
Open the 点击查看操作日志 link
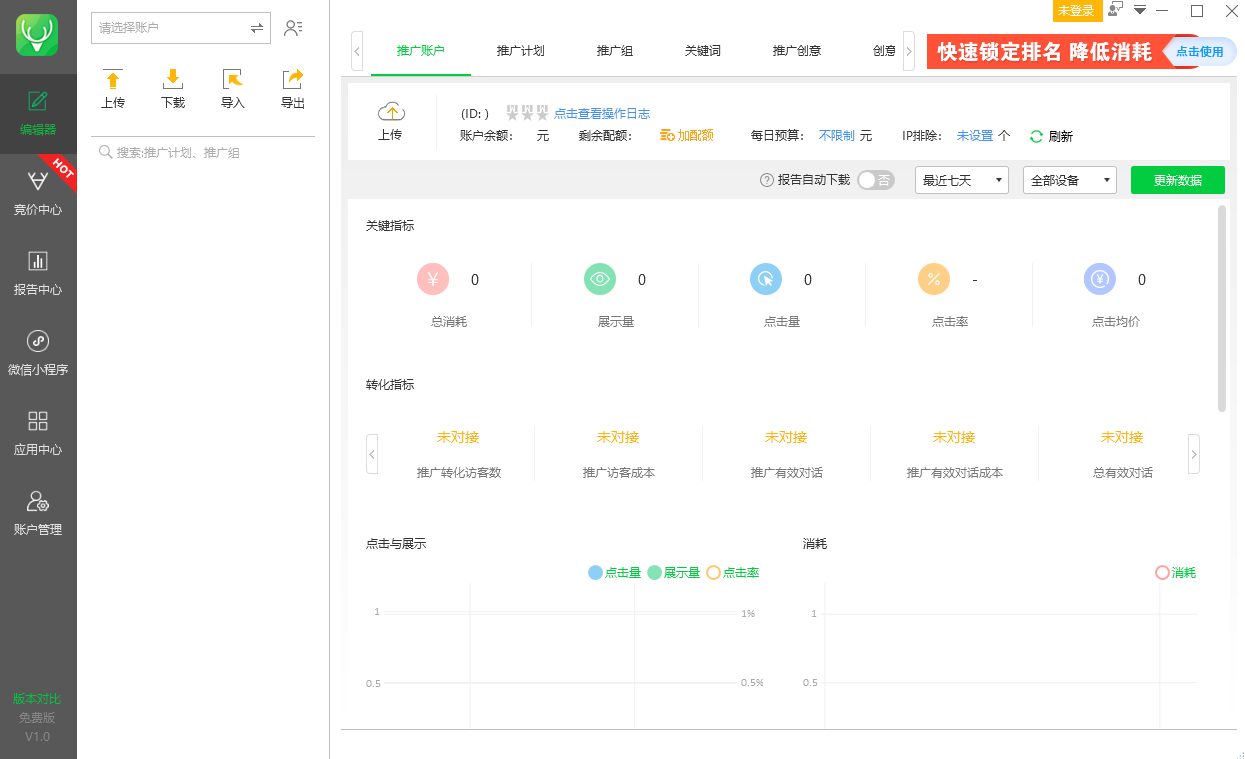[x=601, y=114]
